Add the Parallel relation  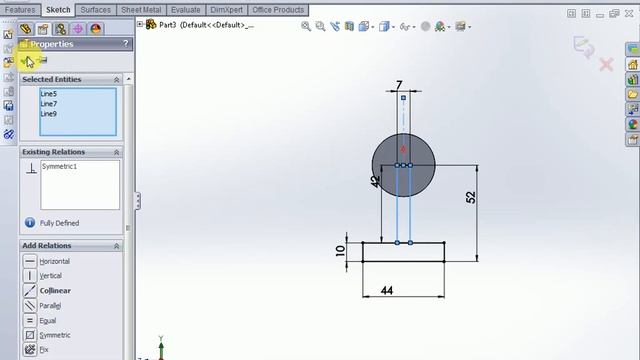coord(42,306)
